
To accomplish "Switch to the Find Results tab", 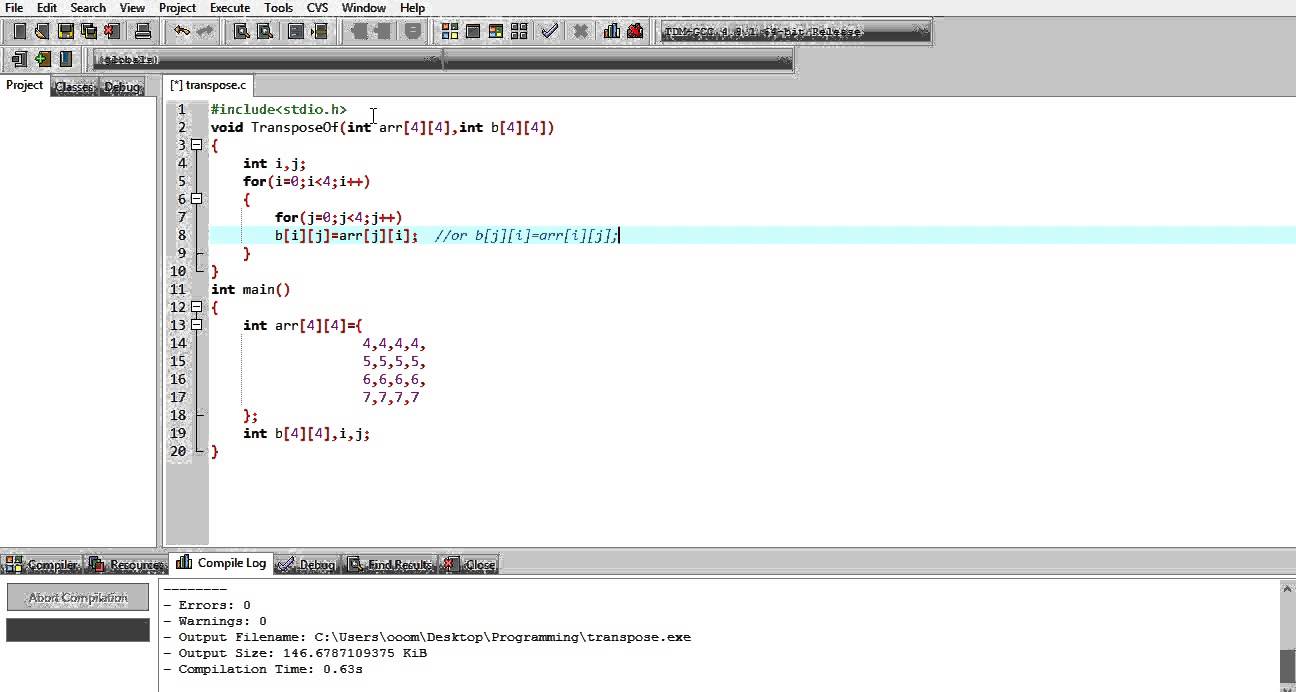I will tap(390, 565).
